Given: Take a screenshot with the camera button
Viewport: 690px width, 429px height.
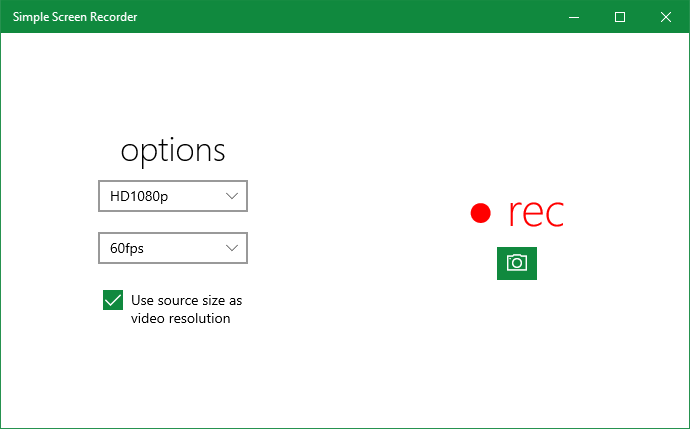Looking at the screenshot, I should click(517, 263).
